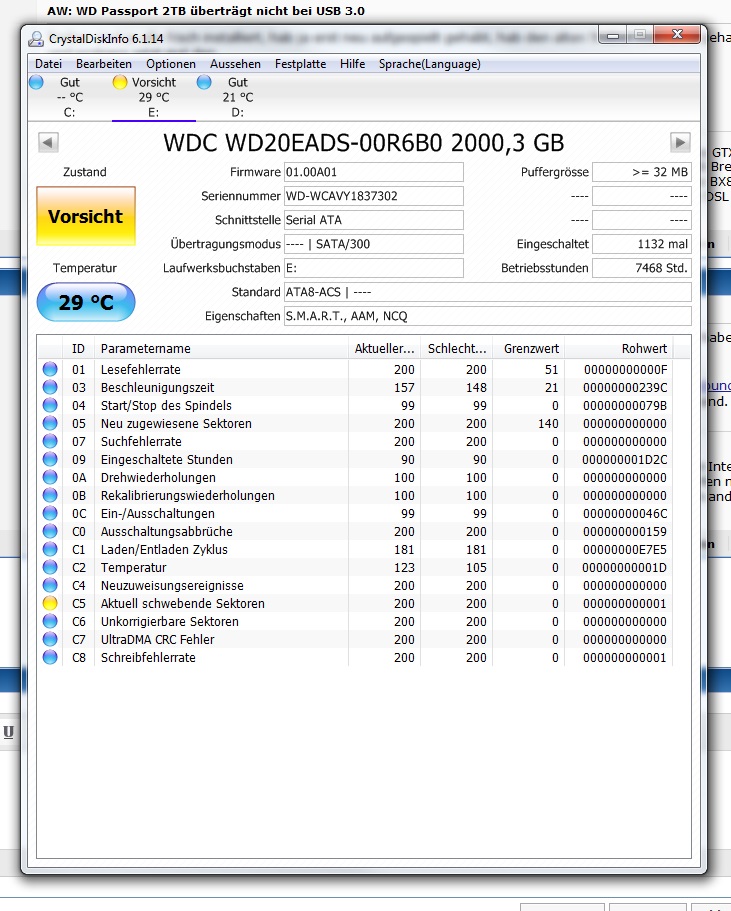
Task: Select the Aktuell schwebende Sektoren parameter name
Action: click(x=182, y=604)
